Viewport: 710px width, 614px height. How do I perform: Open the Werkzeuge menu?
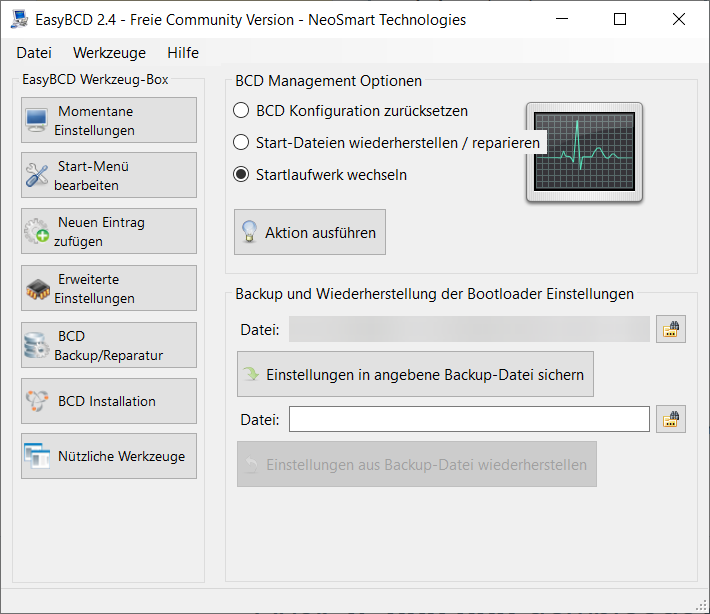point(109,53)
